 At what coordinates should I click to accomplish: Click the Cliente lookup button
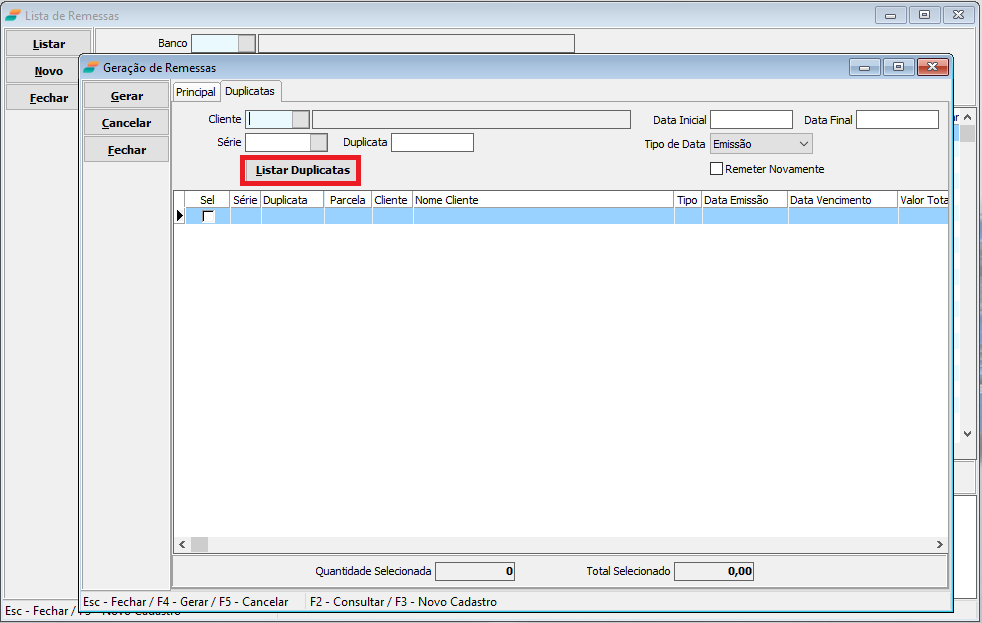click(x=301, y=119)
